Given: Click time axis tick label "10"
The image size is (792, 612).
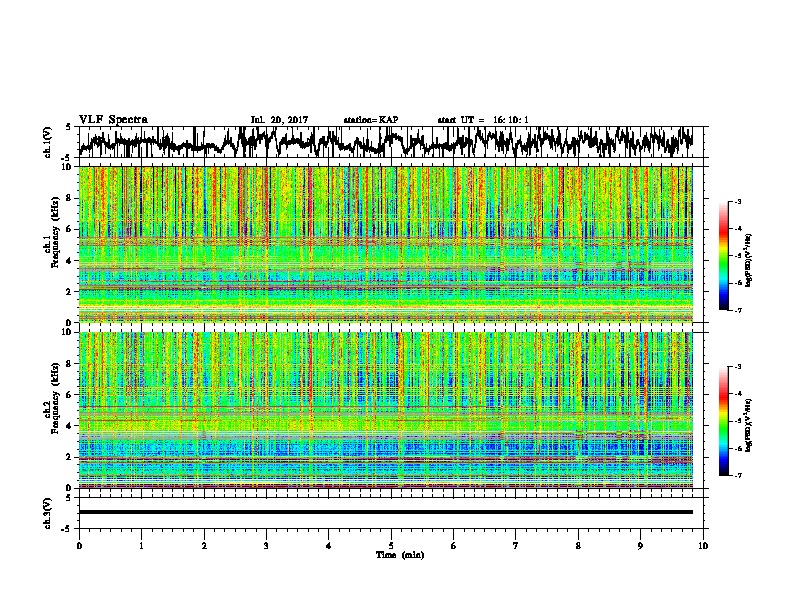Looking at the screenshot, I should (x=703, y=546).
